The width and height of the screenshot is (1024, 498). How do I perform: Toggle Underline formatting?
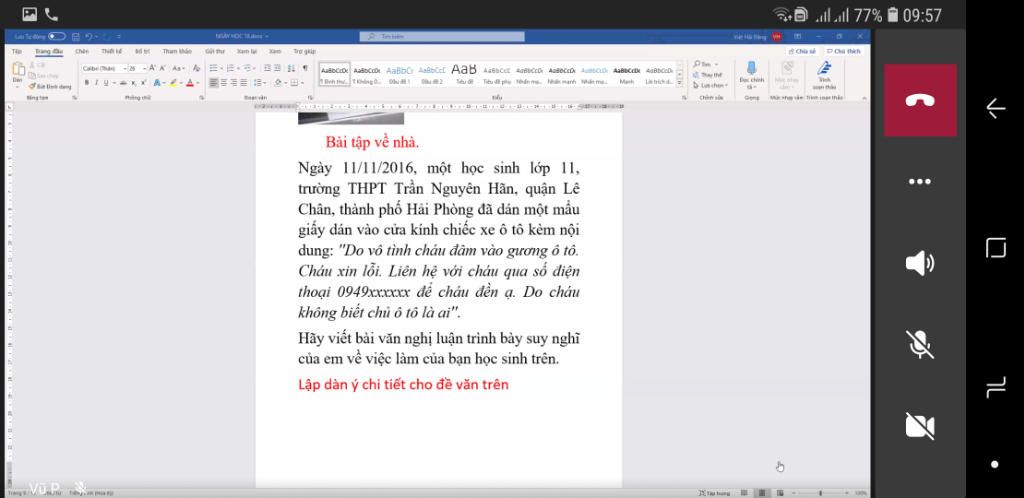tap(106, 83)
